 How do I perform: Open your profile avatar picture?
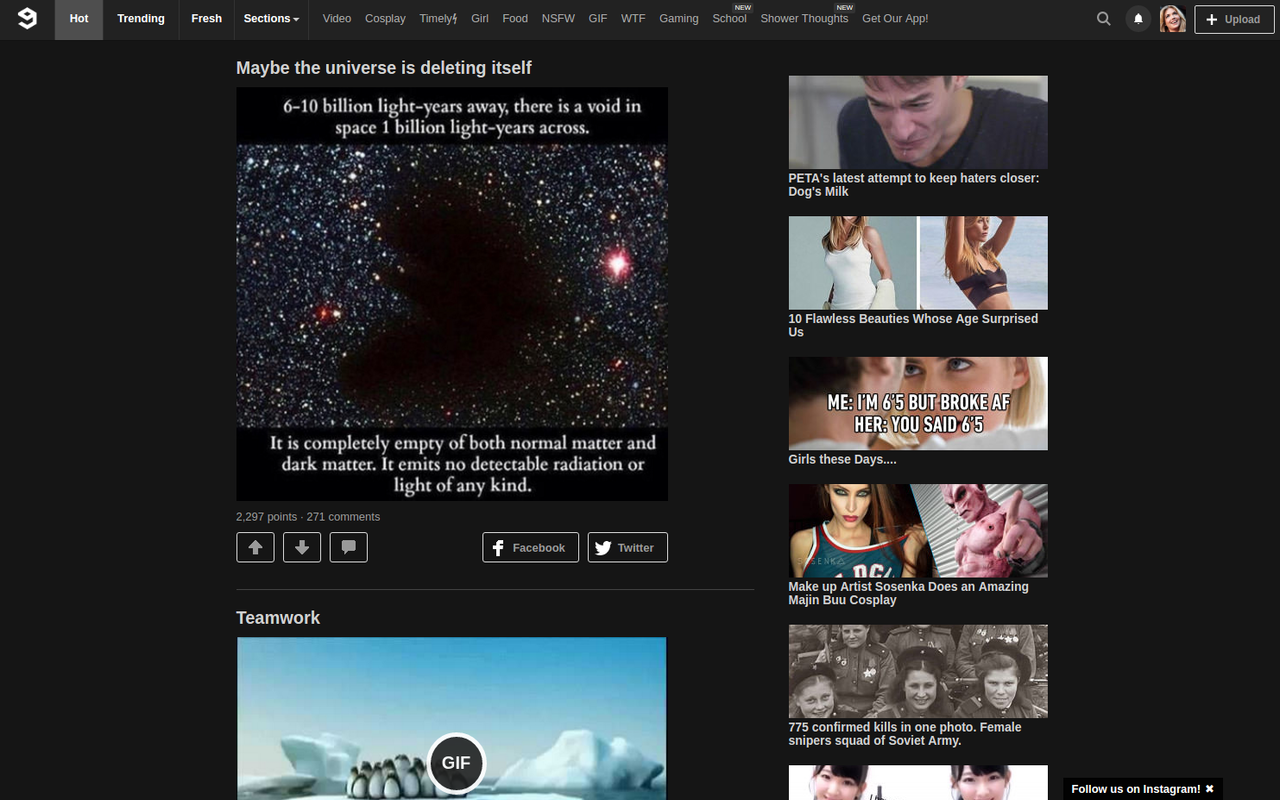point(1172,18)
